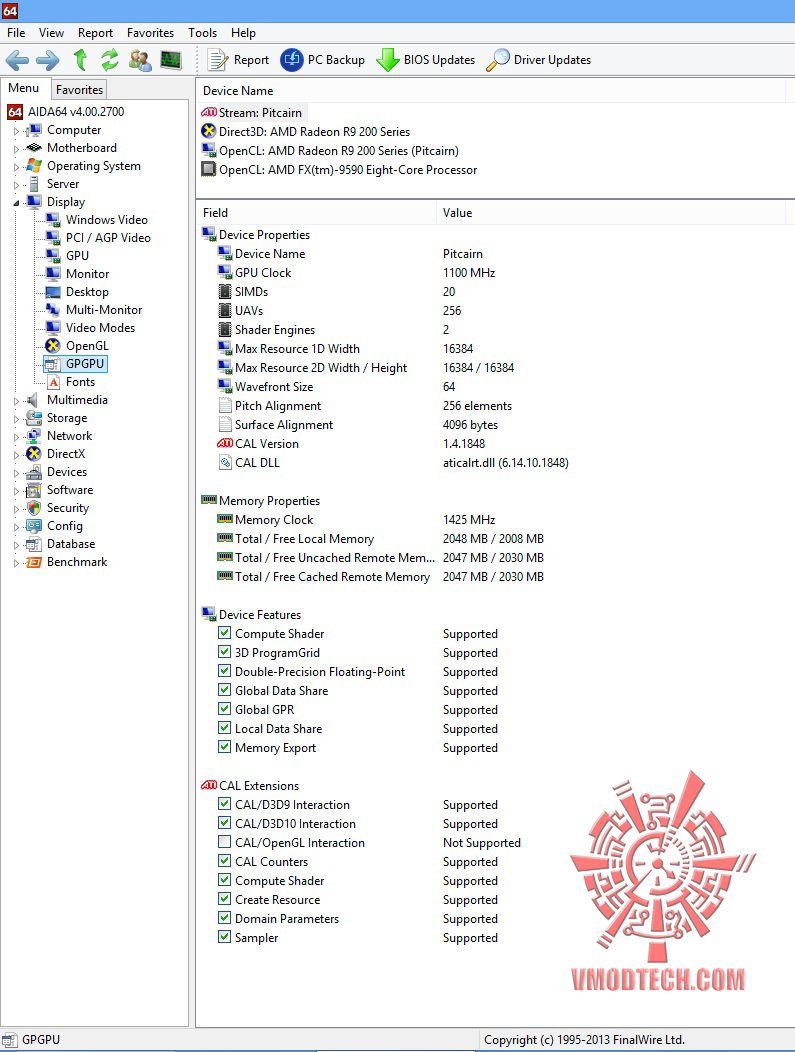Switch to the Menu tab
The height and width of the screenshot is (1052, 795).
(x=24, y=88)
